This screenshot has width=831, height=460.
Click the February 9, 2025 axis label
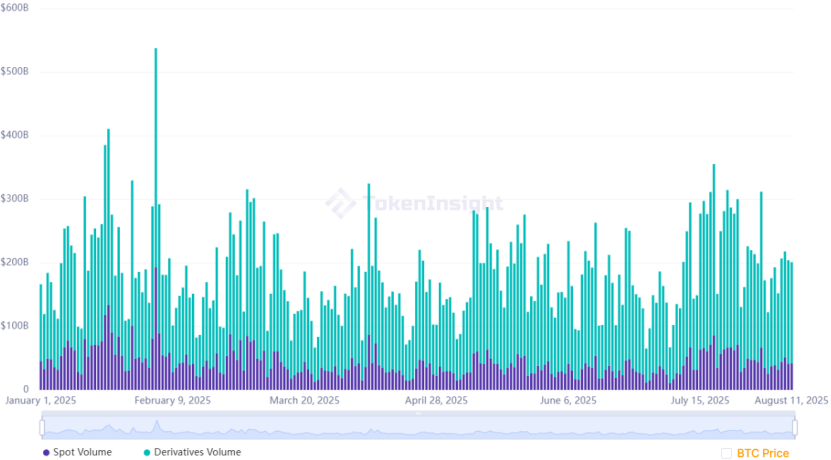(172, 401)
